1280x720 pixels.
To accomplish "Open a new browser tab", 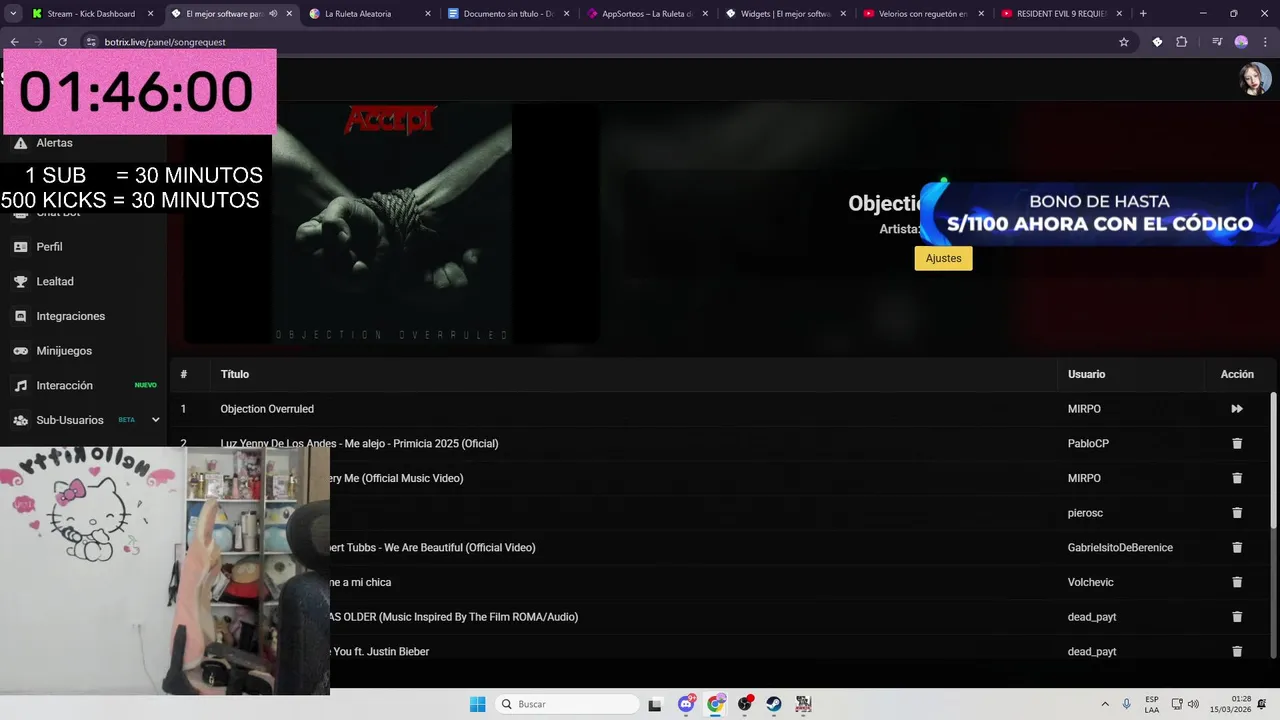I will coord(1143,14).
